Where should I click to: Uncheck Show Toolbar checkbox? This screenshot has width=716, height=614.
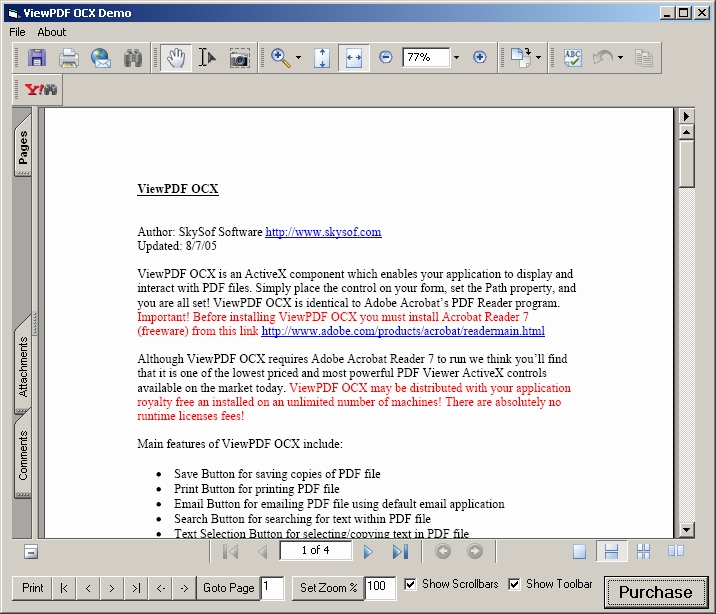point(514,584)
